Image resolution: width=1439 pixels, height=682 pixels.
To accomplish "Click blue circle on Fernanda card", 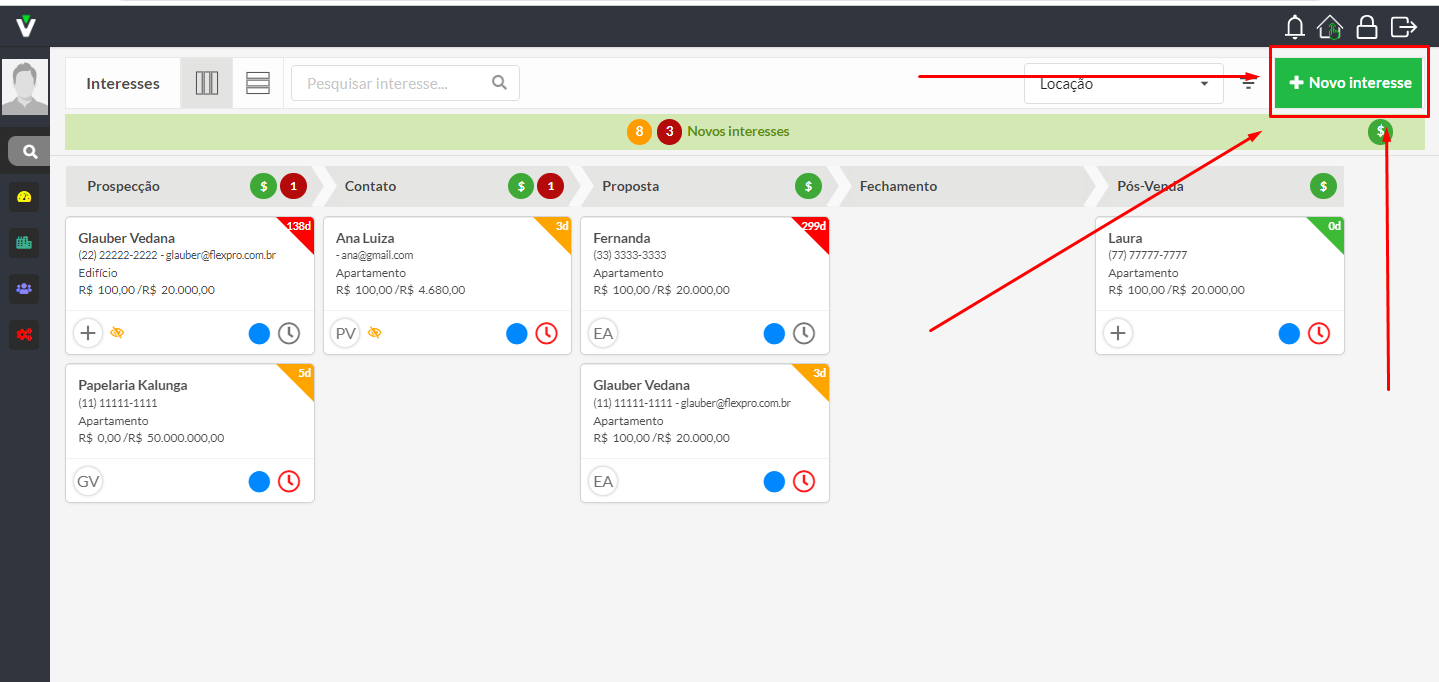I will coord(774,333).
